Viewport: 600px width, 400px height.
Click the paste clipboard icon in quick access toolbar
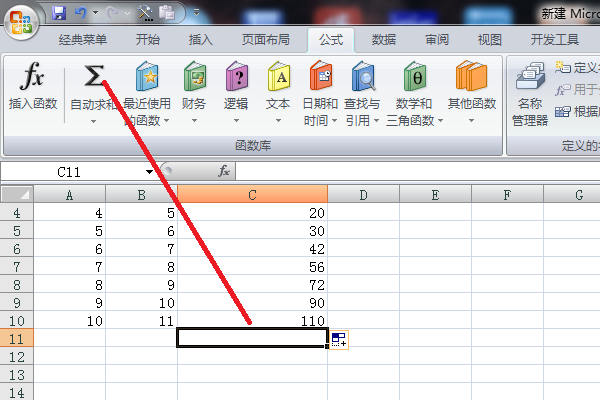(x=167, y=13)
